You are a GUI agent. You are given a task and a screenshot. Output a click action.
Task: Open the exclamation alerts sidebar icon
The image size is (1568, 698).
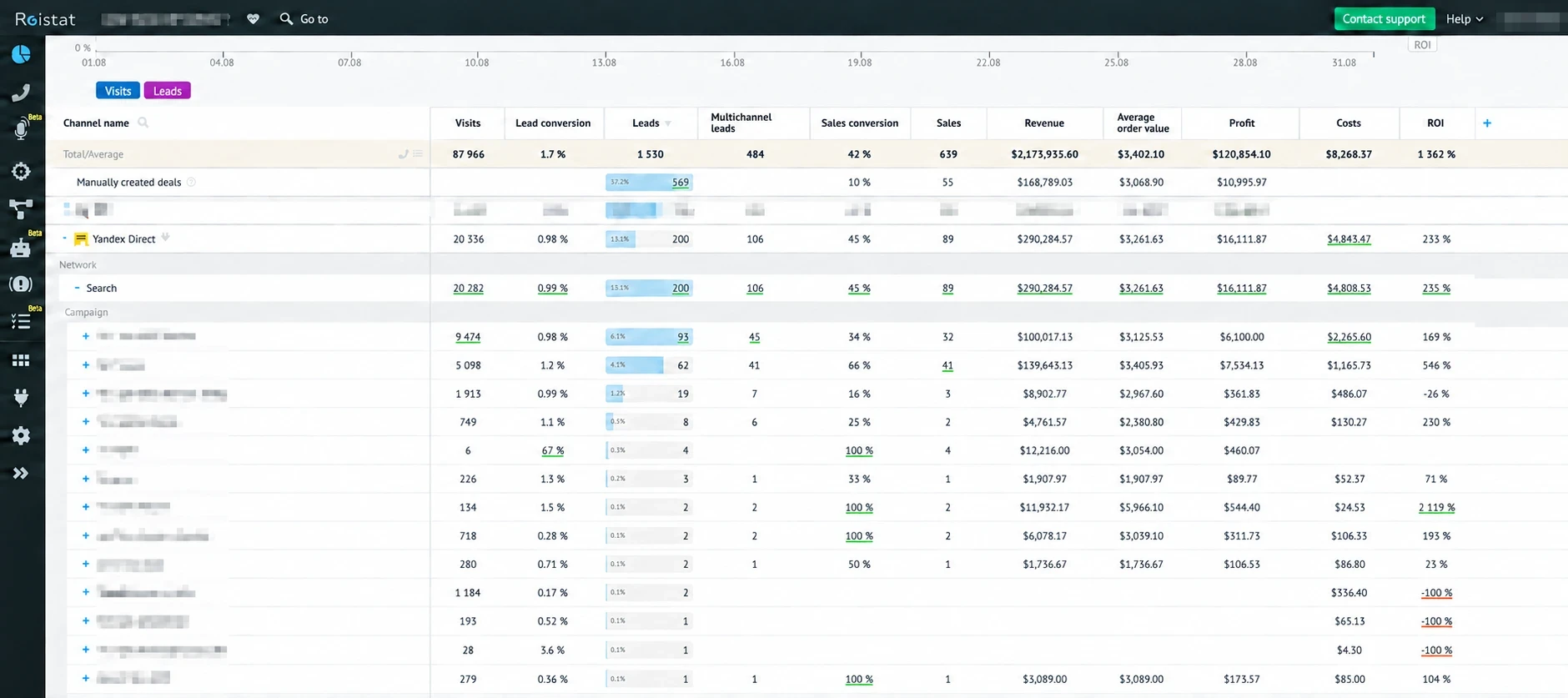(21, 284)
